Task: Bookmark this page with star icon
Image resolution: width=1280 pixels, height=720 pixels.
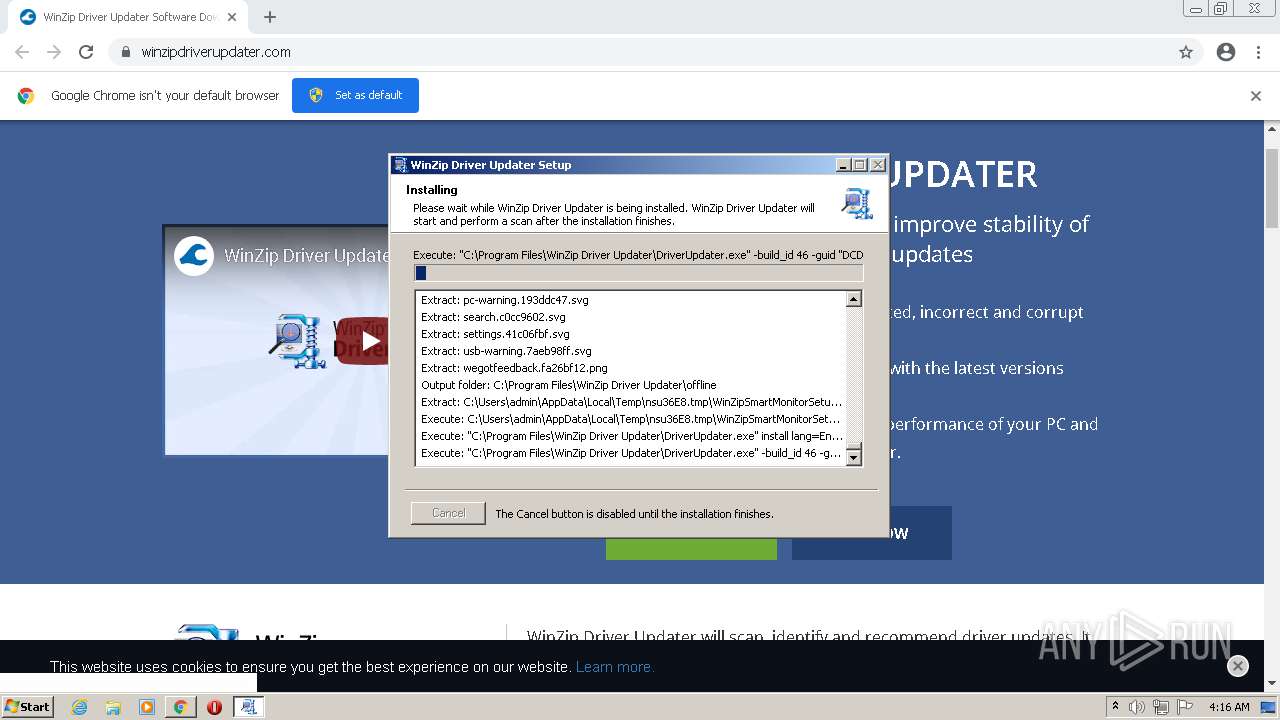Action: tap(1186, 52)
